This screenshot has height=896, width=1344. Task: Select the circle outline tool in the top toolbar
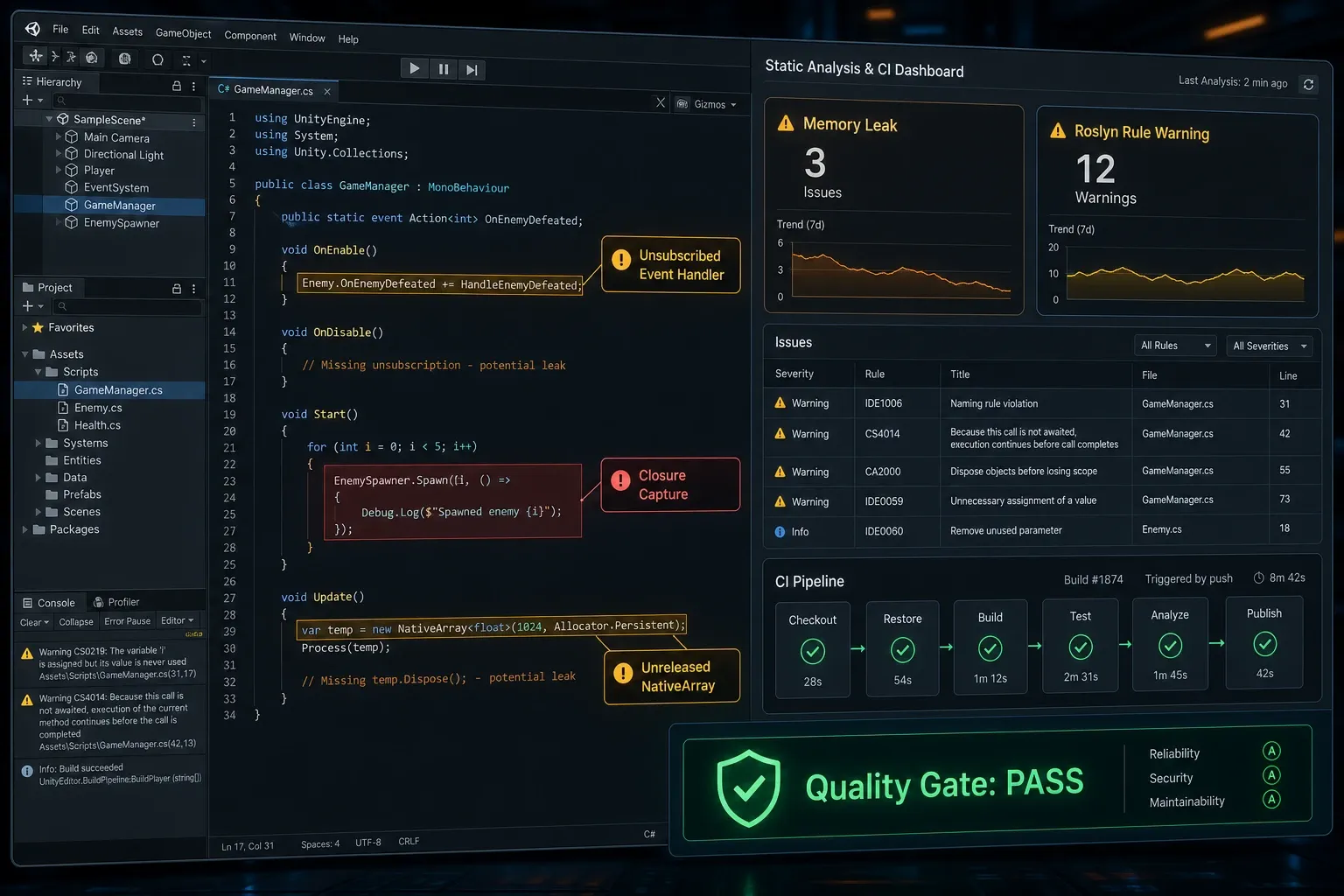pyautogui.click(x=157, y=59)
